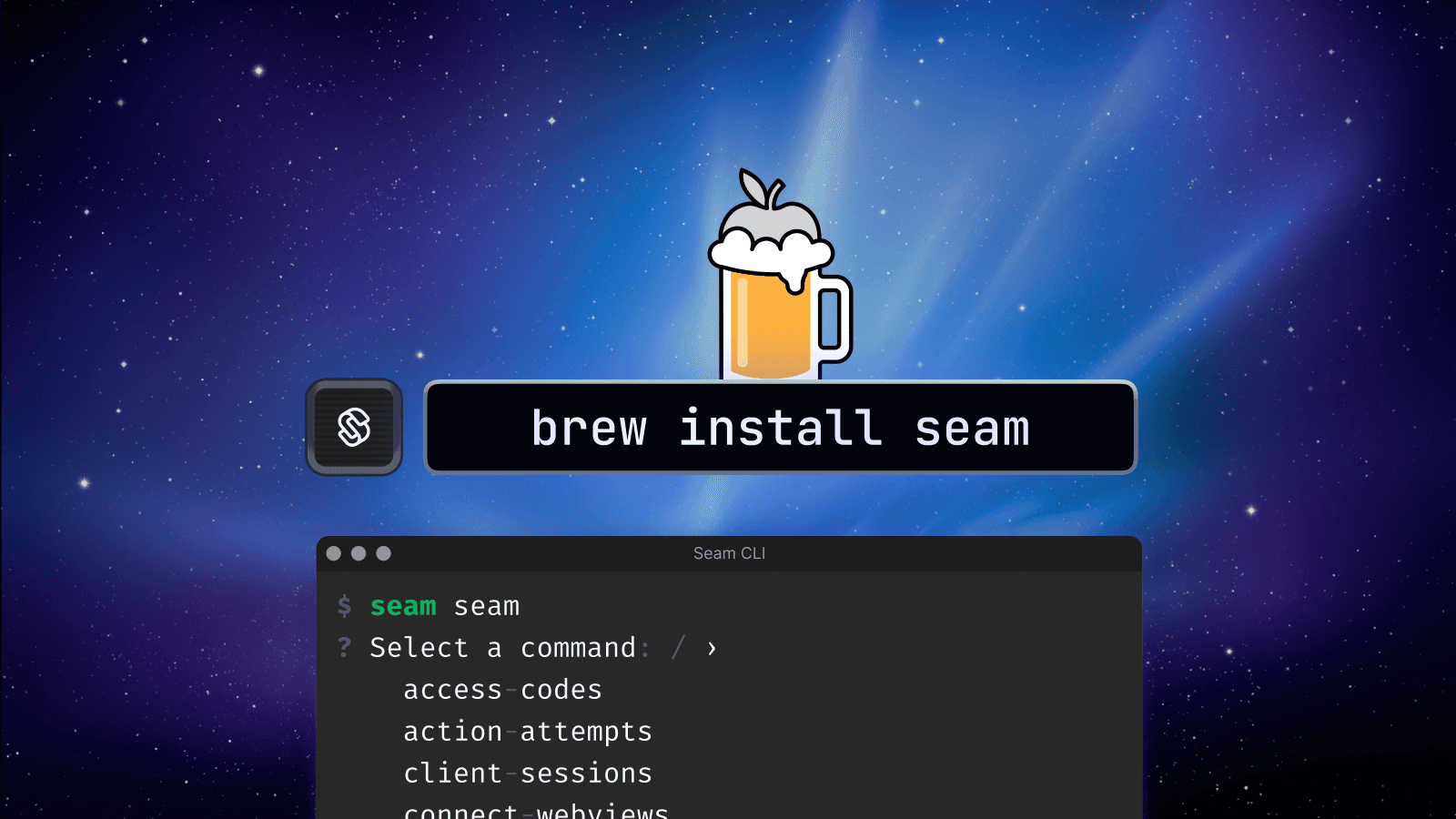Click the prompt arrow after the slash
Viewport: 1456px width, 819px height.
click(712, 649)
